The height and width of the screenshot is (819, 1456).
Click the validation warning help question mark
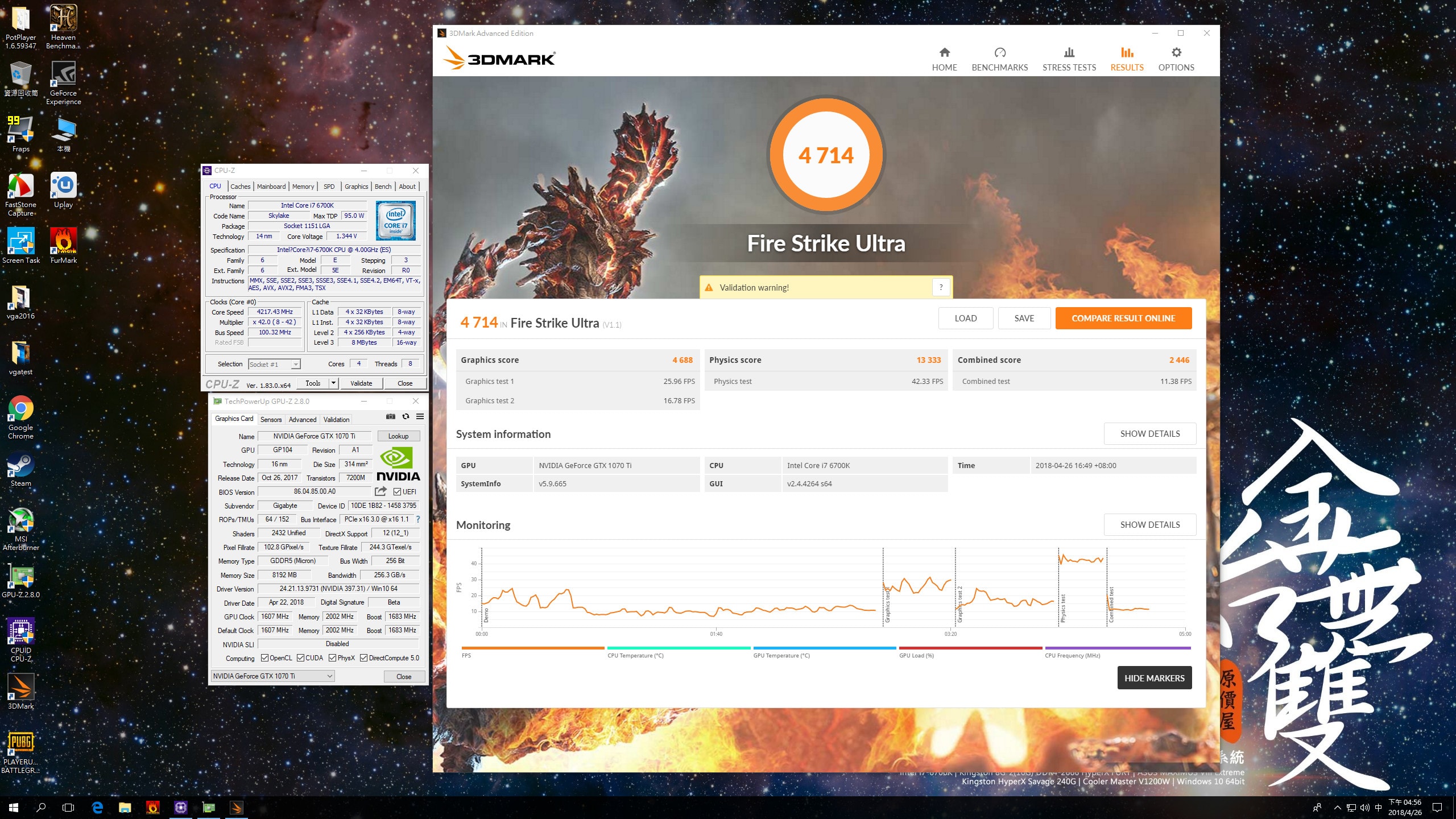point(941,287)
